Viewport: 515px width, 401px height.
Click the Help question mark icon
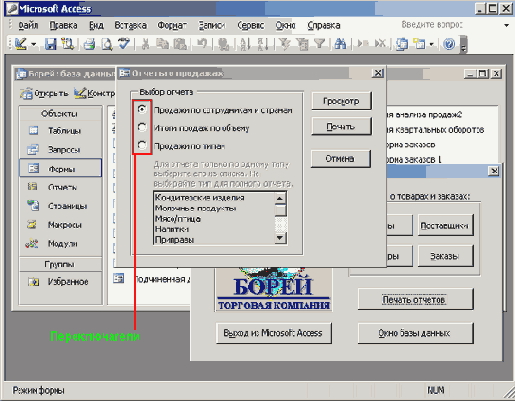(449, 44)
